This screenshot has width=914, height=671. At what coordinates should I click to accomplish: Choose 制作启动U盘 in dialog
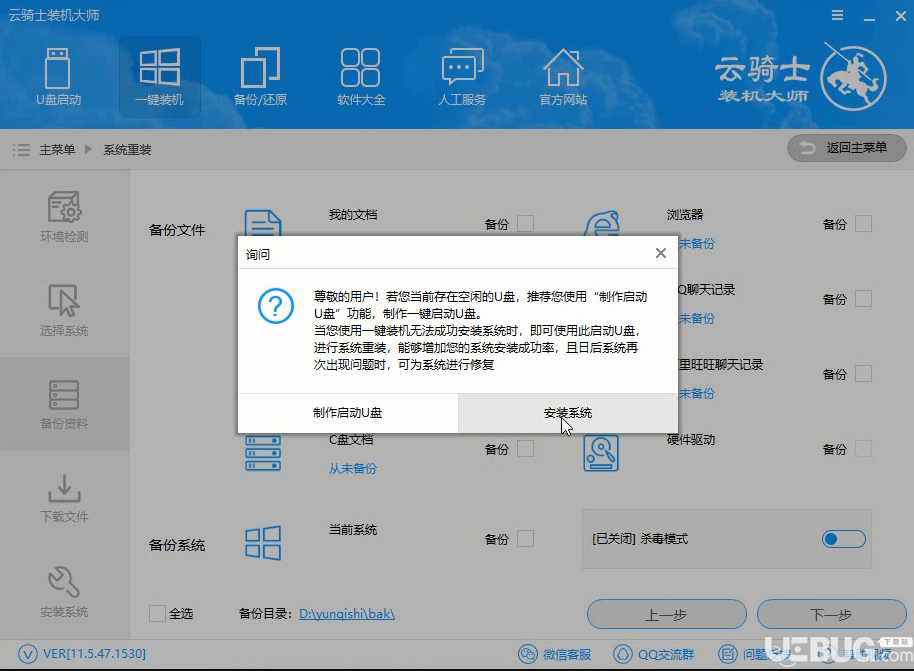pos(348,413)
